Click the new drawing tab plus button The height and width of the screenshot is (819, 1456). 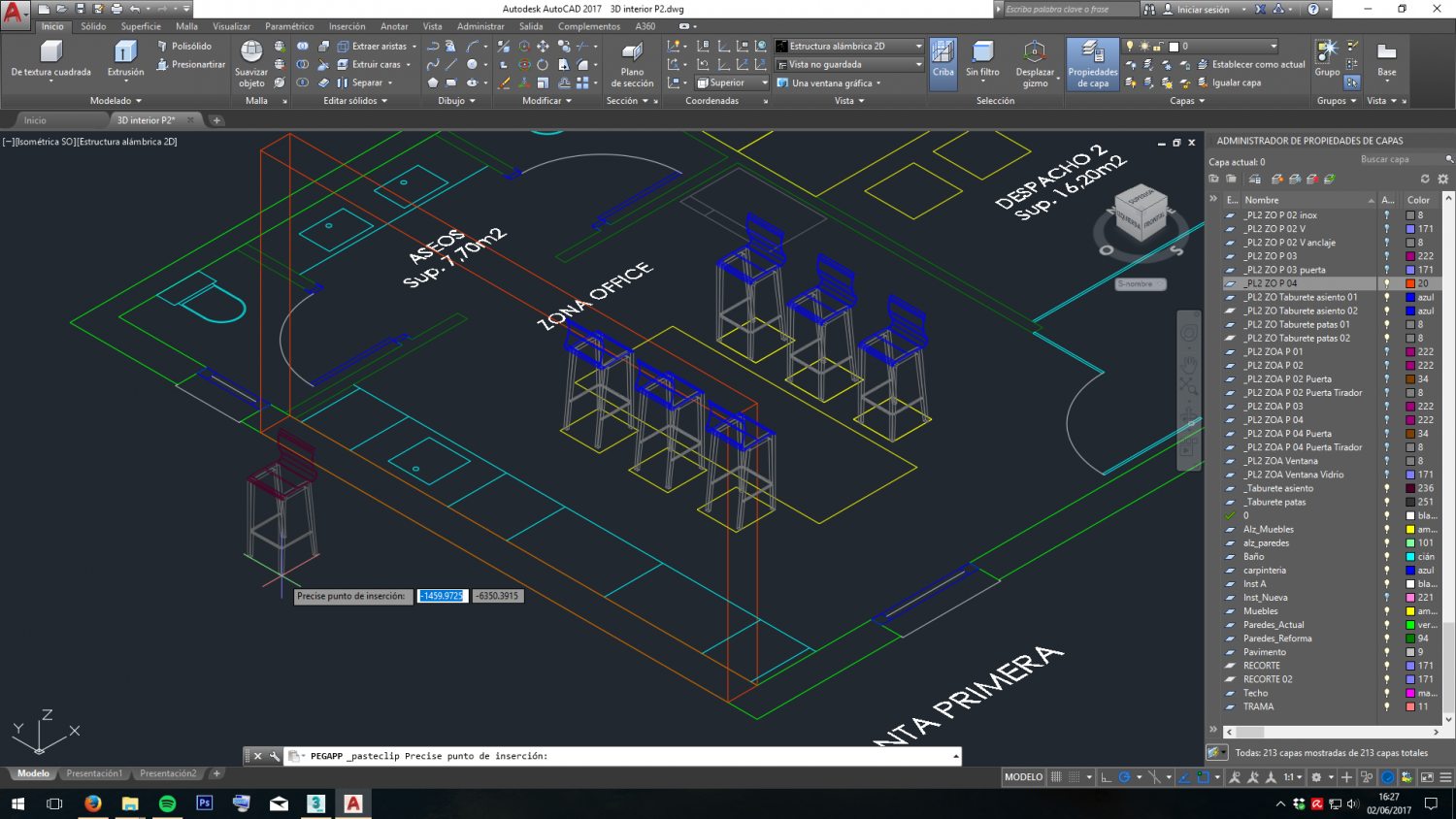(216, 120)
